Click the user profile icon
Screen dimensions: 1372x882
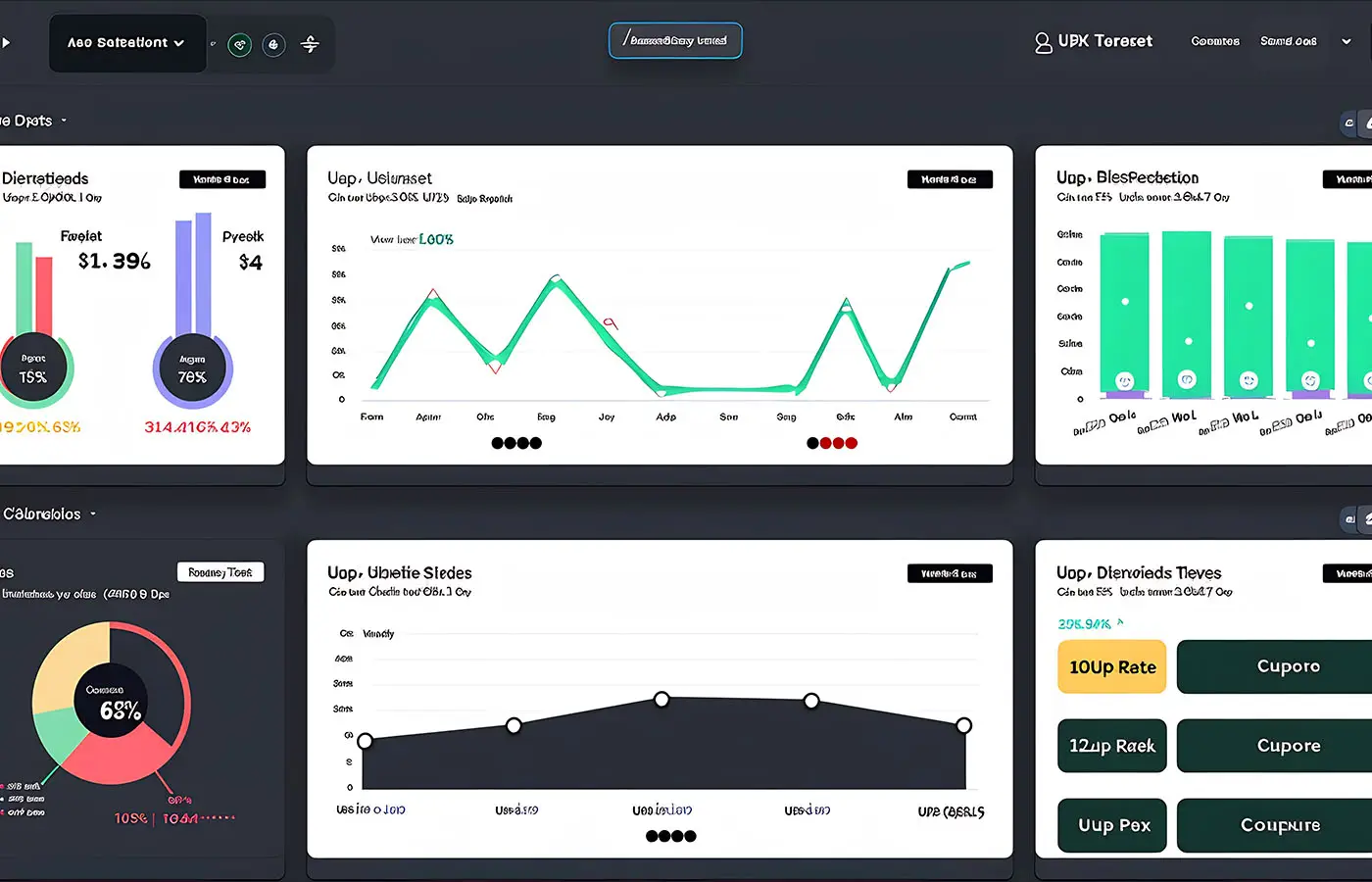tap(1043, 42)
